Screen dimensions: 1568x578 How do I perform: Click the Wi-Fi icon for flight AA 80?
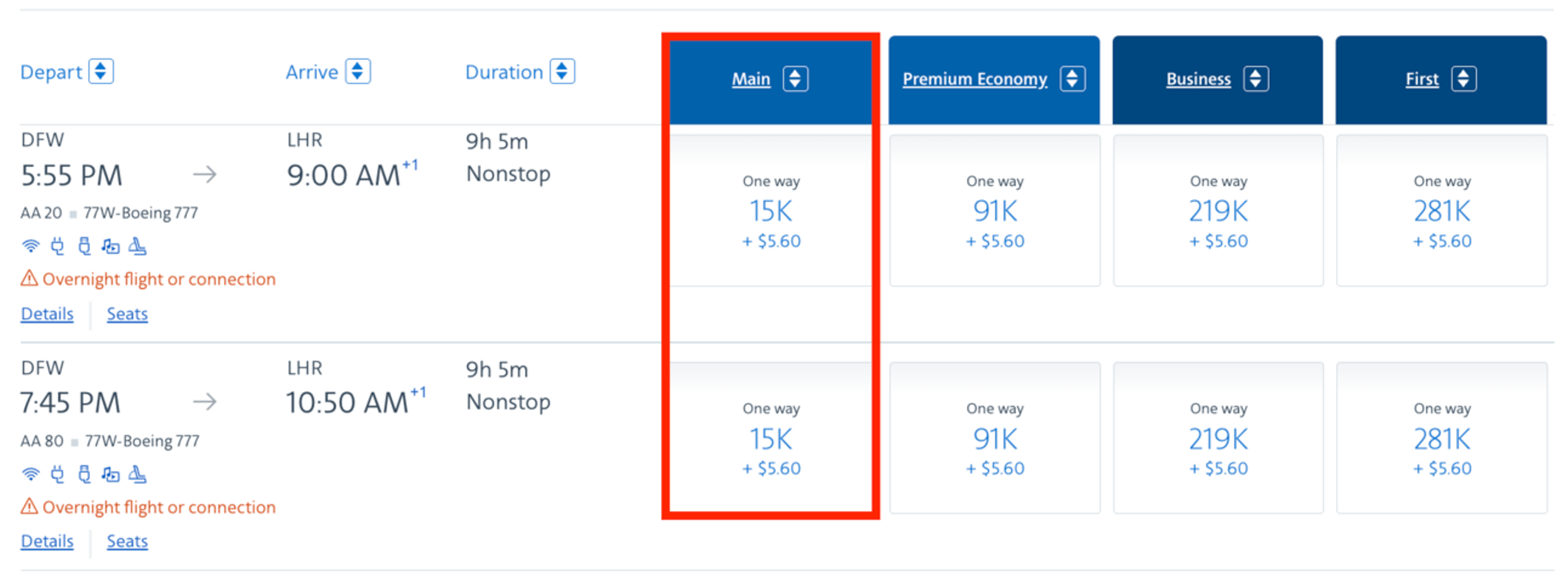(x=31, y=475)
